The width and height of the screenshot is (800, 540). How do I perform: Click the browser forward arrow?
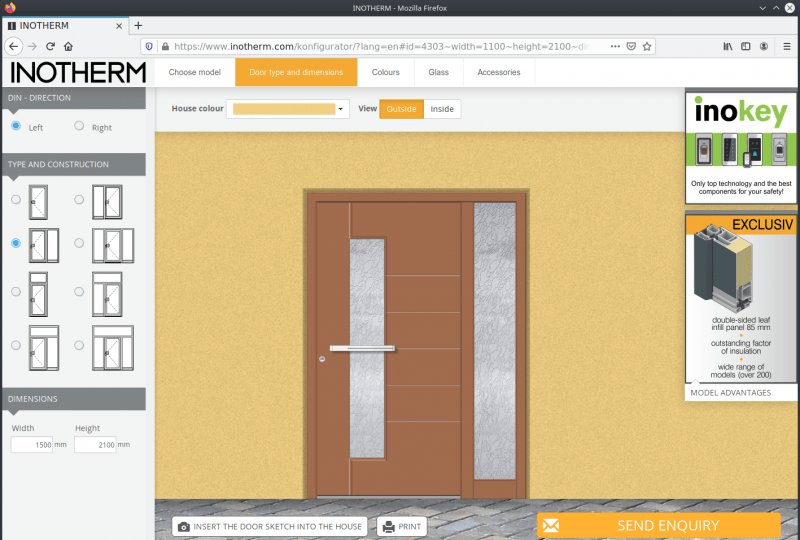point(32,46)
